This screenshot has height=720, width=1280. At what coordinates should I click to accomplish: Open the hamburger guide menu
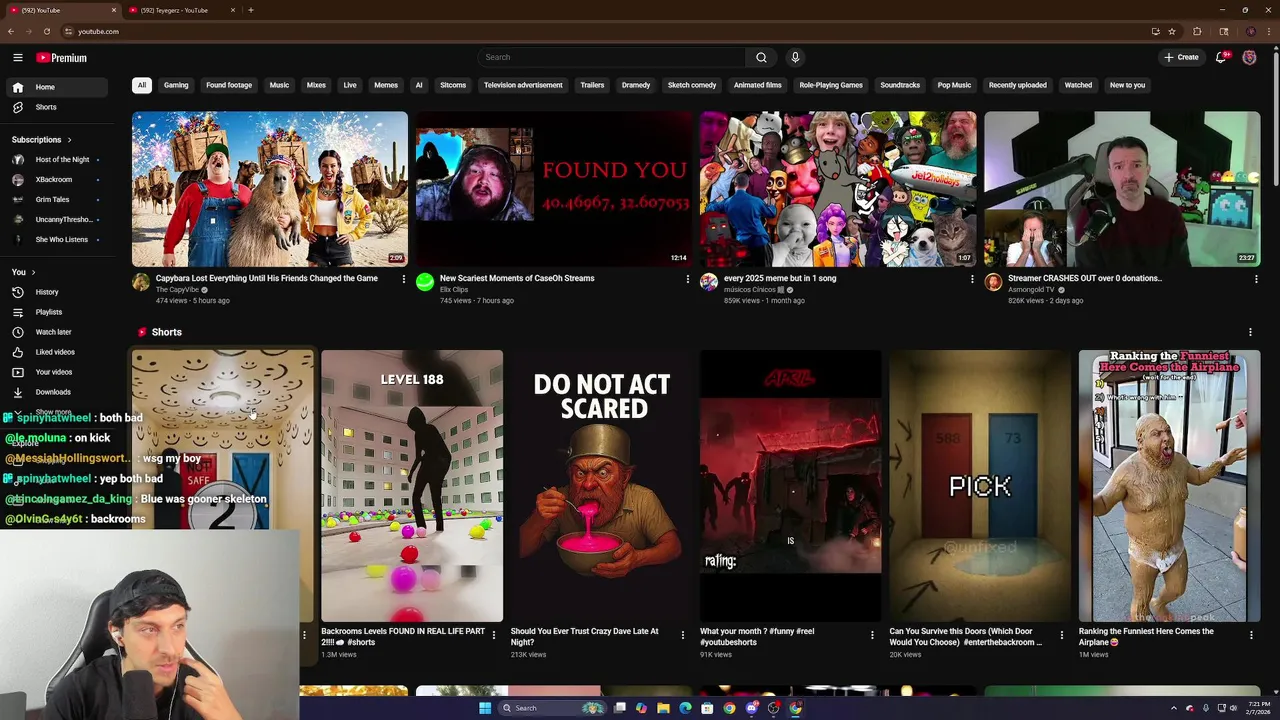(x=18, y=58)
